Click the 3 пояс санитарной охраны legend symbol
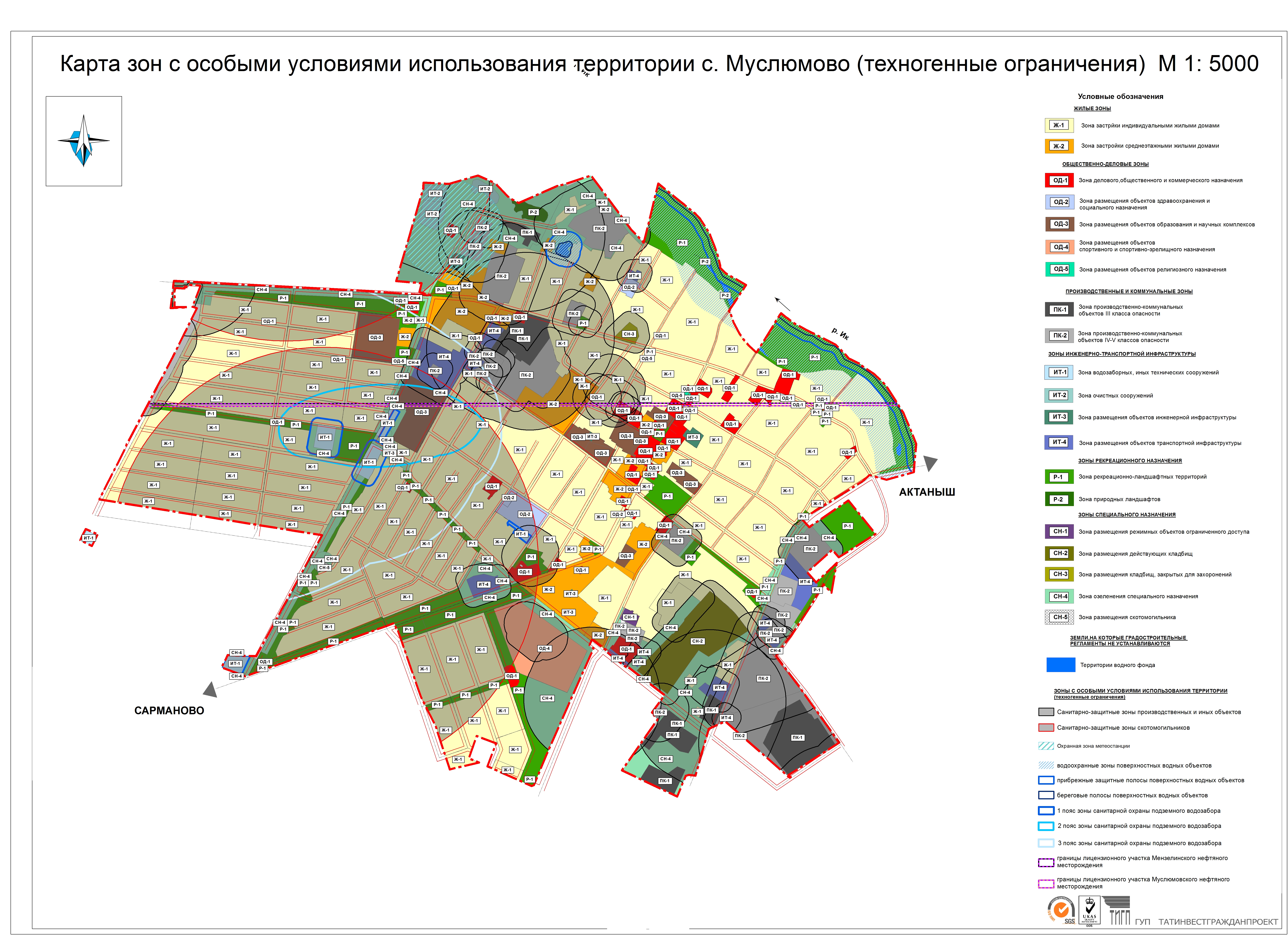1288x945 pixels. click(x=1046, y=843)
